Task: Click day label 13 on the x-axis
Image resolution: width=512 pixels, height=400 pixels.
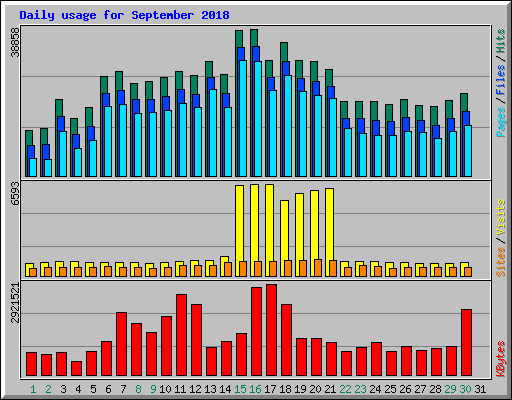Action: tap(210, 389)
